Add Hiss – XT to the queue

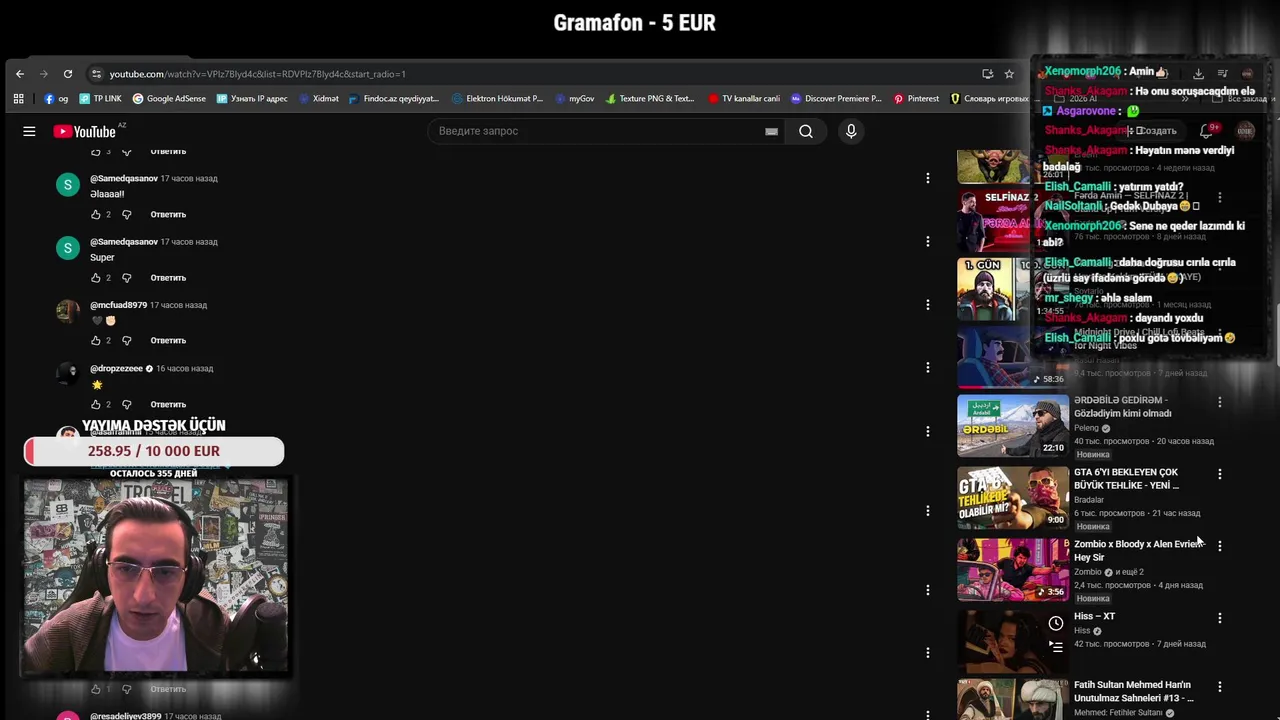(1055, 647)
